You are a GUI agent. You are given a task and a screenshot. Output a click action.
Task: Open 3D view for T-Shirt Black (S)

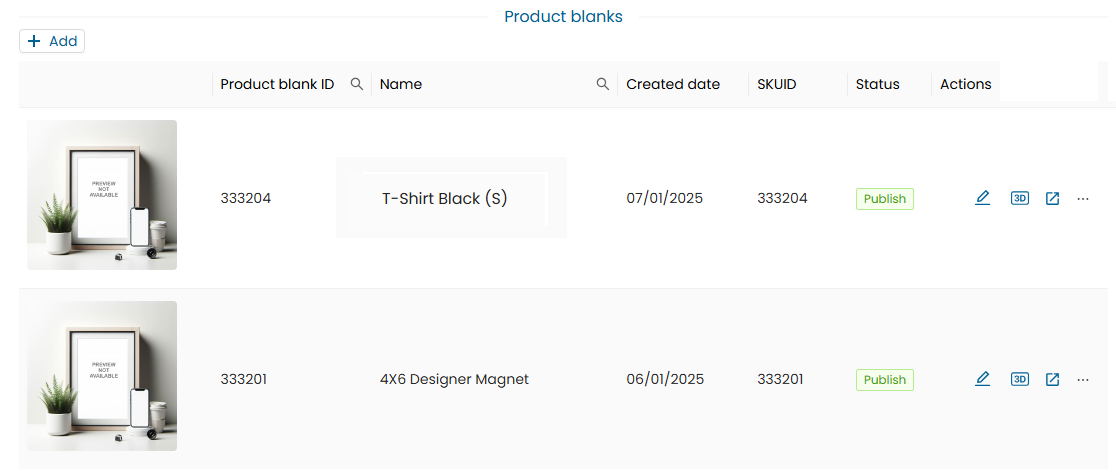coord(1019,198)
